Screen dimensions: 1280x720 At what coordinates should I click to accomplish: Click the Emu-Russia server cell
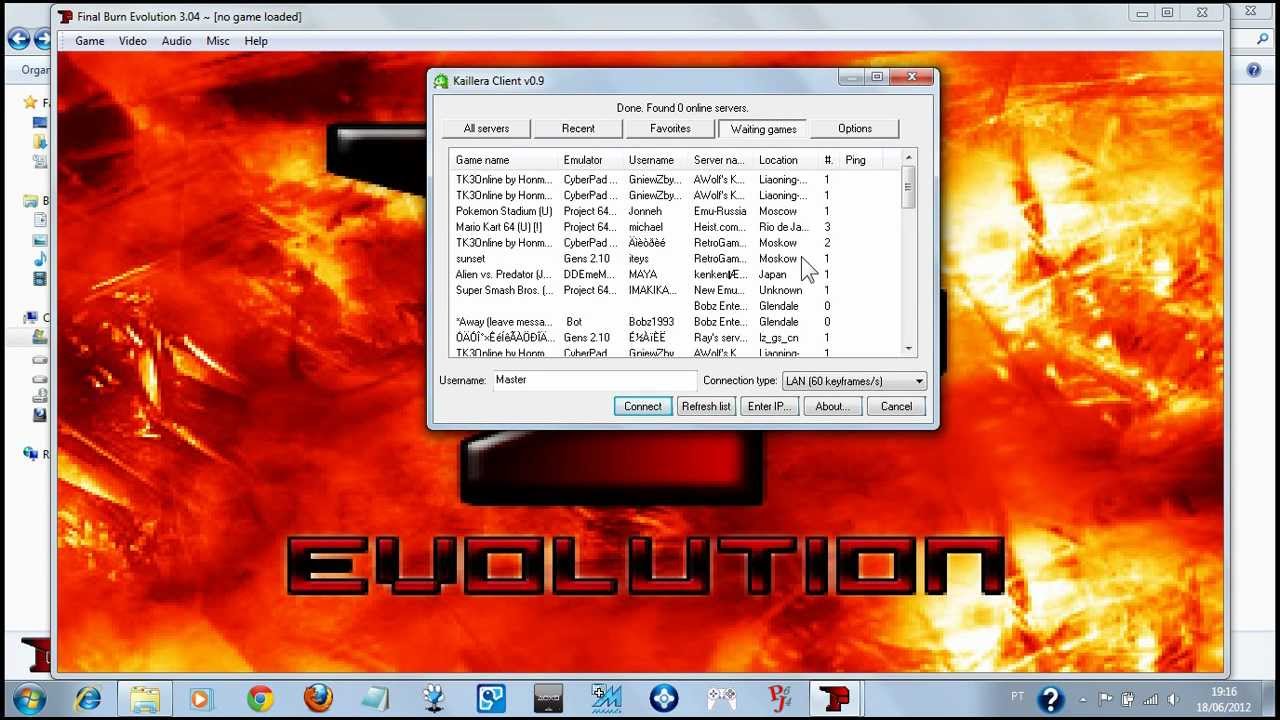[720, 211]
